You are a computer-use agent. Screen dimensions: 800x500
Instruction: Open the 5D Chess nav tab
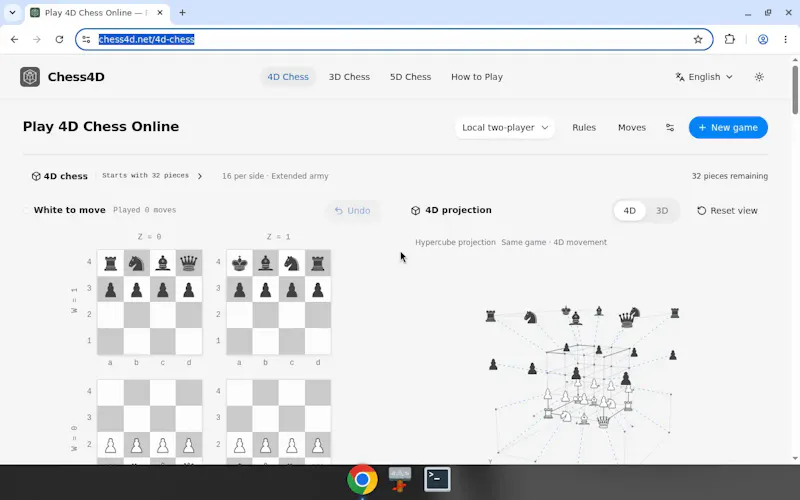(410, 77)
